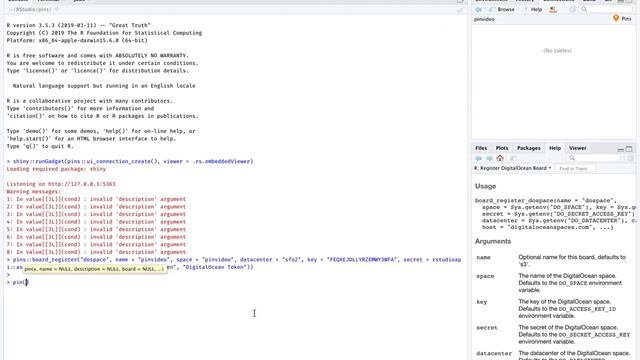Click the pins::board_register command line
Image resolution: width=640 pixels, height=360 pixels.
click(x=233, y=263)
